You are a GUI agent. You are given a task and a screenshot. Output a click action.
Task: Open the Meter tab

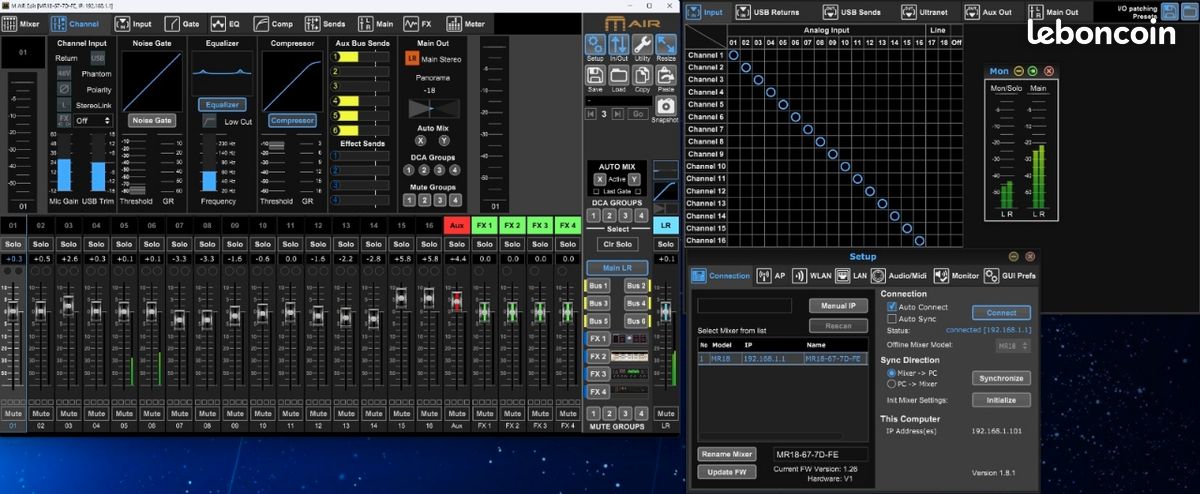tap(464, 22)
